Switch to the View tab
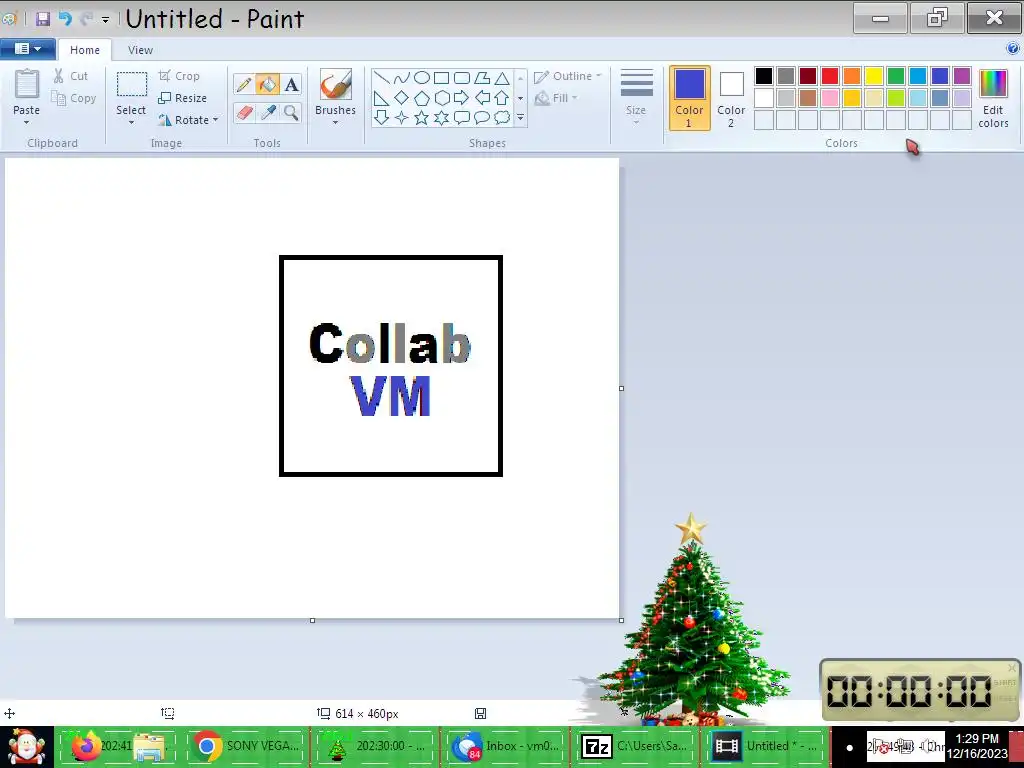This screenshot has height=768, width=1024. (x=140, y=50)
